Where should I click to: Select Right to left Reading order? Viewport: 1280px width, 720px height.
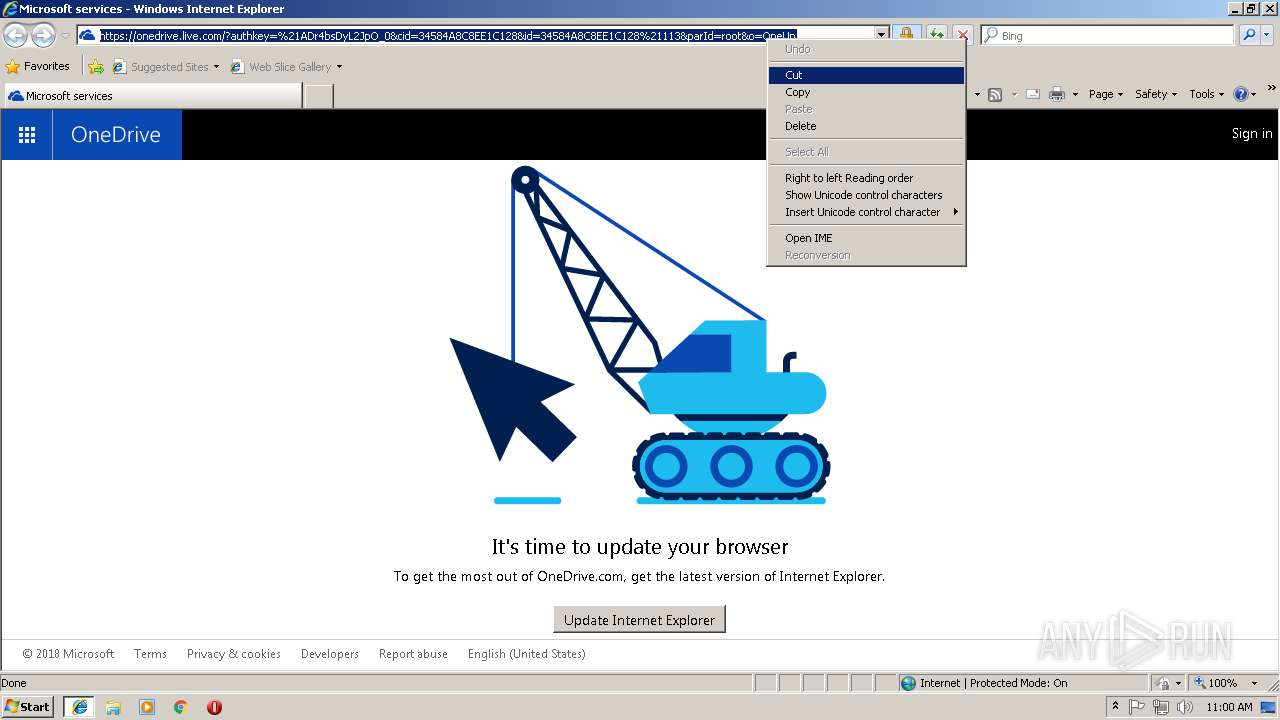(866, 178)
